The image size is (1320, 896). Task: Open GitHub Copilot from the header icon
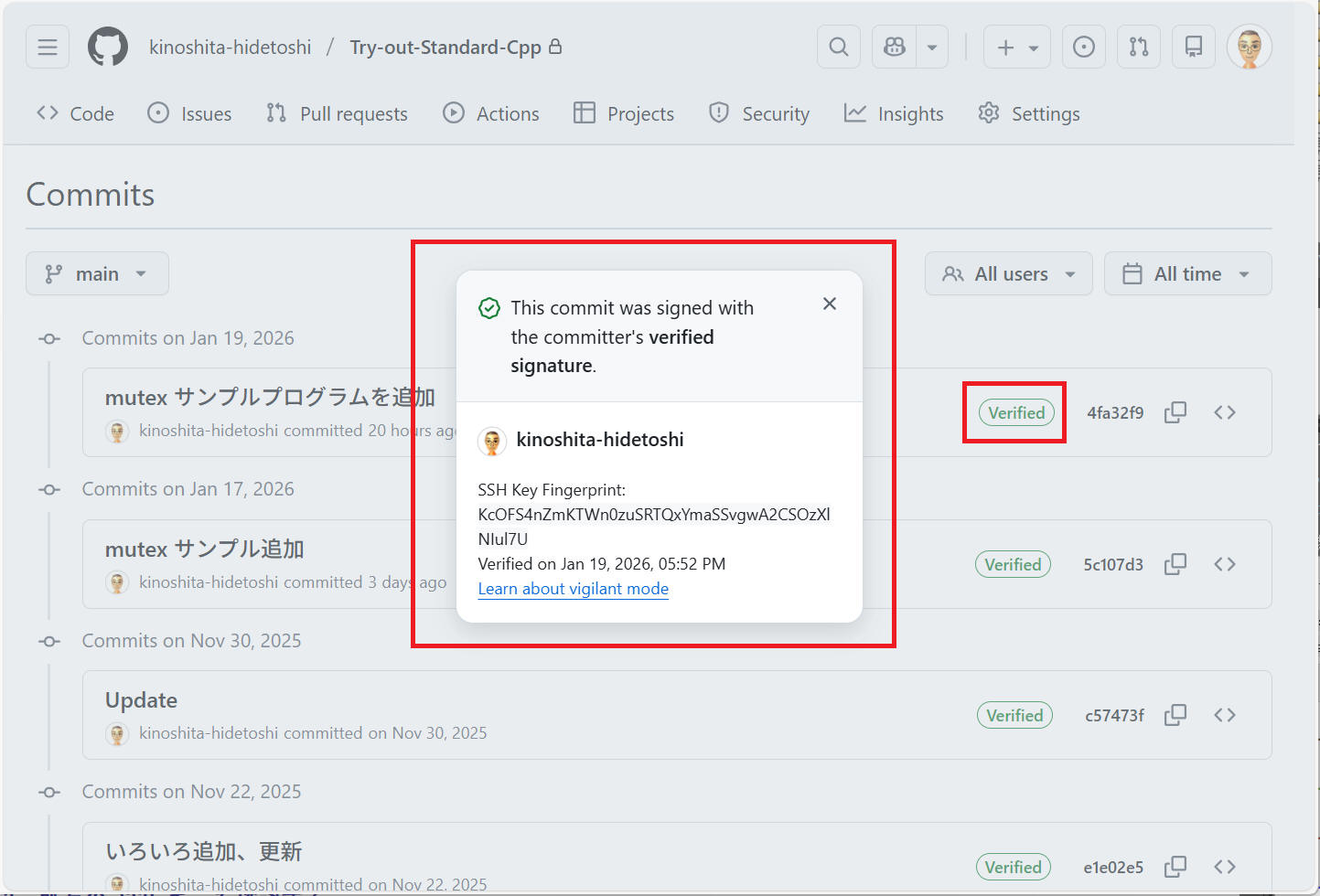pyautogui.click(x=893, y=47)
